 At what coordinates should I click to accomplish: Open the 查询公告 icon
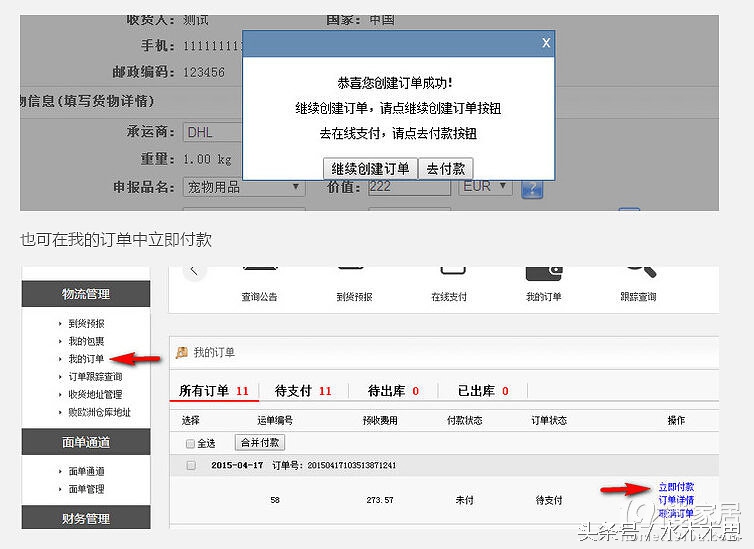point(260,284)
